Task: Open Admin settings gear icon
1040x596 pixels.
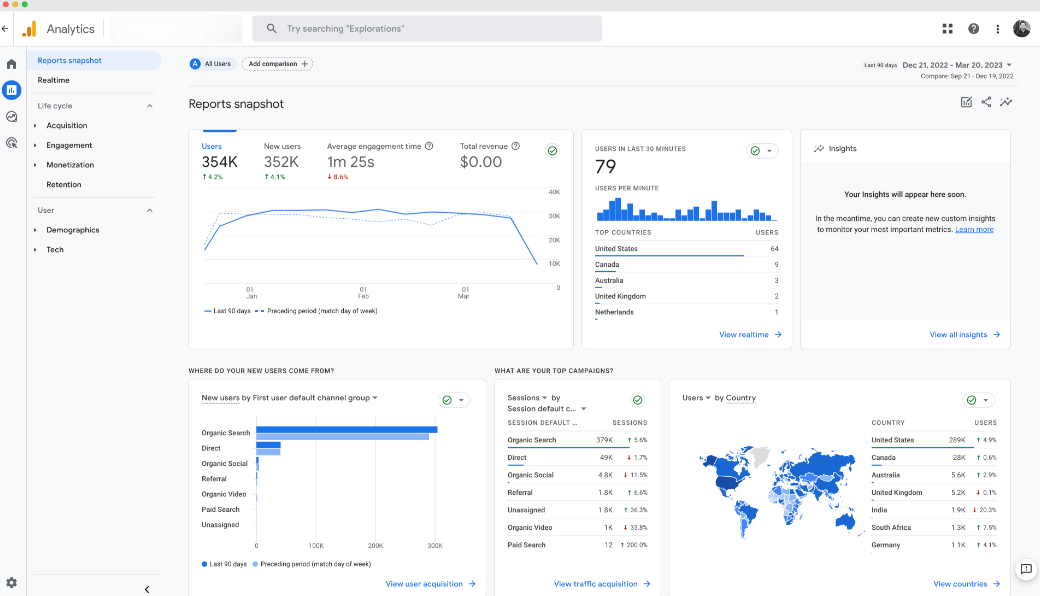Action: pos(12,582)
